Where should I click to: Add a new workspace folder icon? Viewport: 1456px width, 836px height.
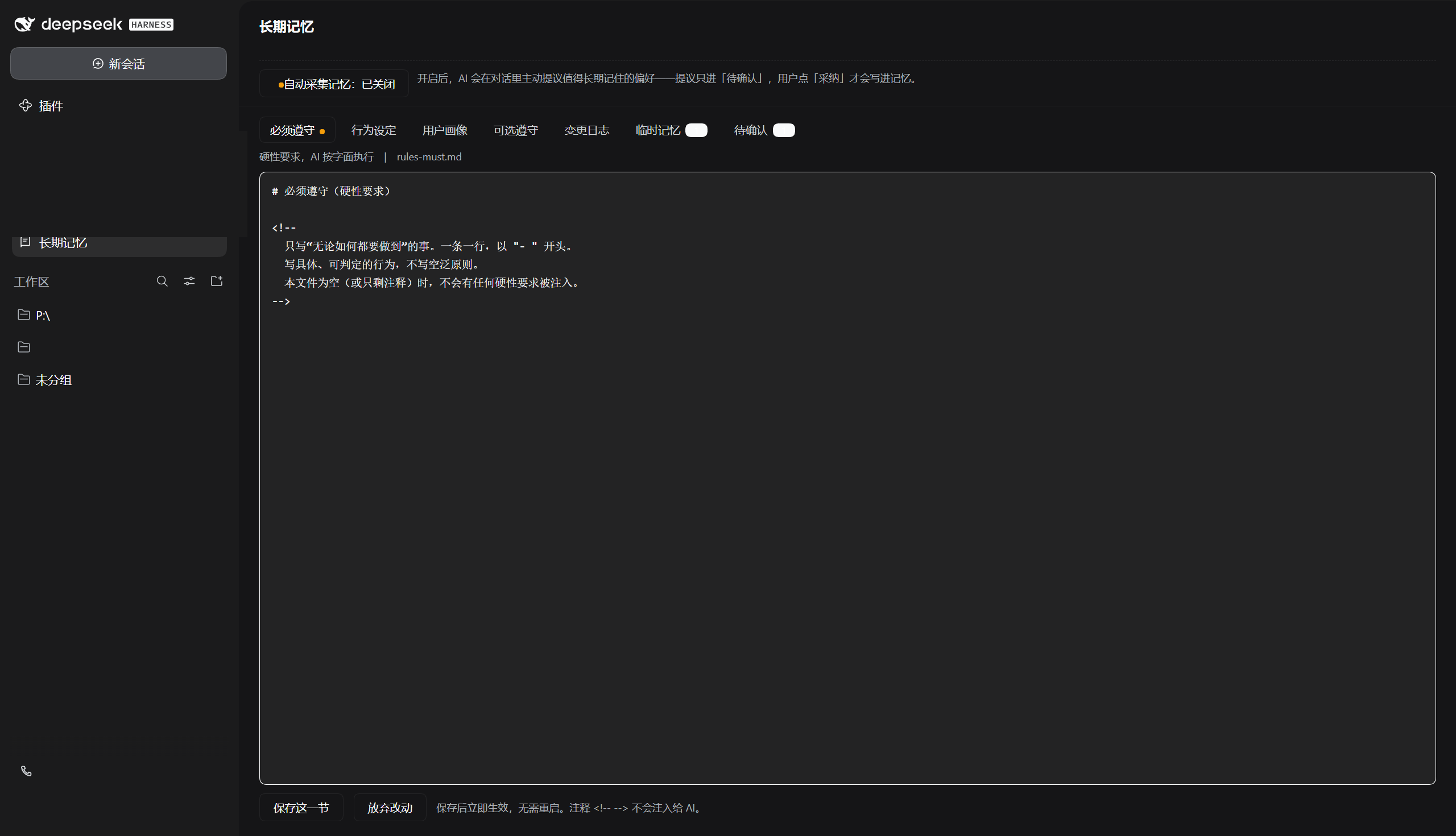coord(217,281)
